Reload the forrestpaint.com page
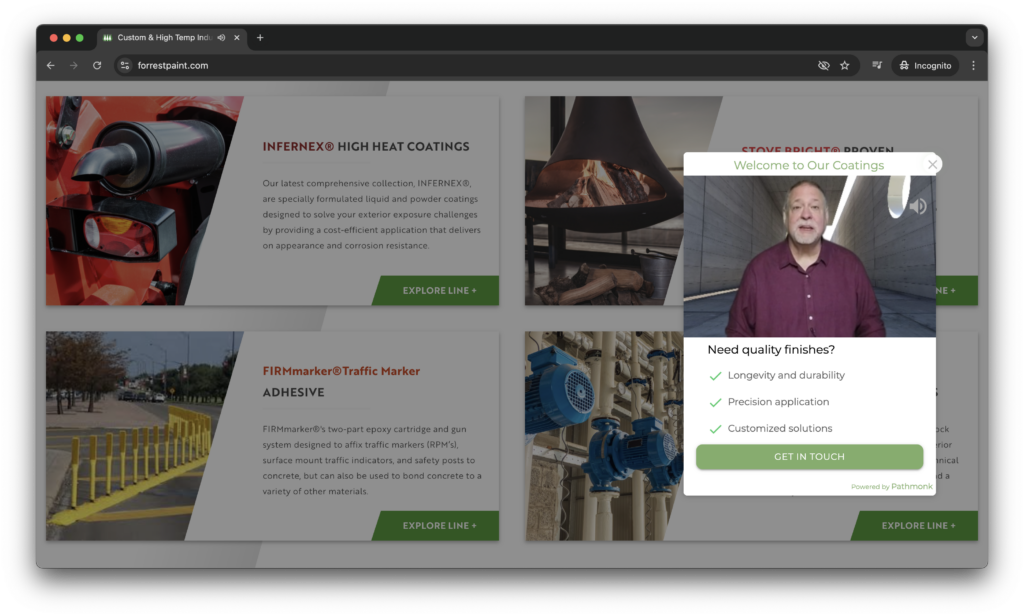 pyautogui.click(x=97, y=66)
